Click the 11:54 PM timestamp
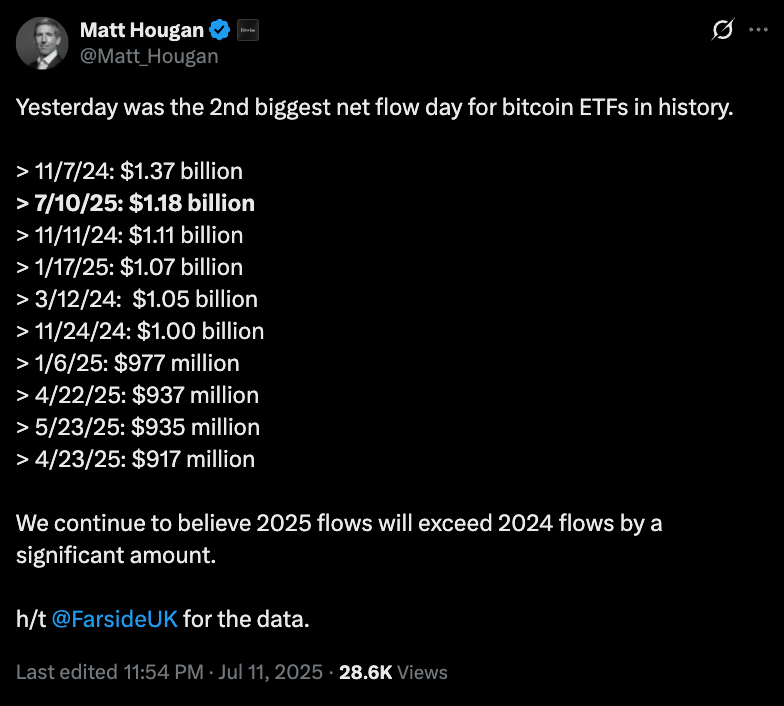Image resolution: width=784 pixels, height=706 pixels. click(164, 672)
